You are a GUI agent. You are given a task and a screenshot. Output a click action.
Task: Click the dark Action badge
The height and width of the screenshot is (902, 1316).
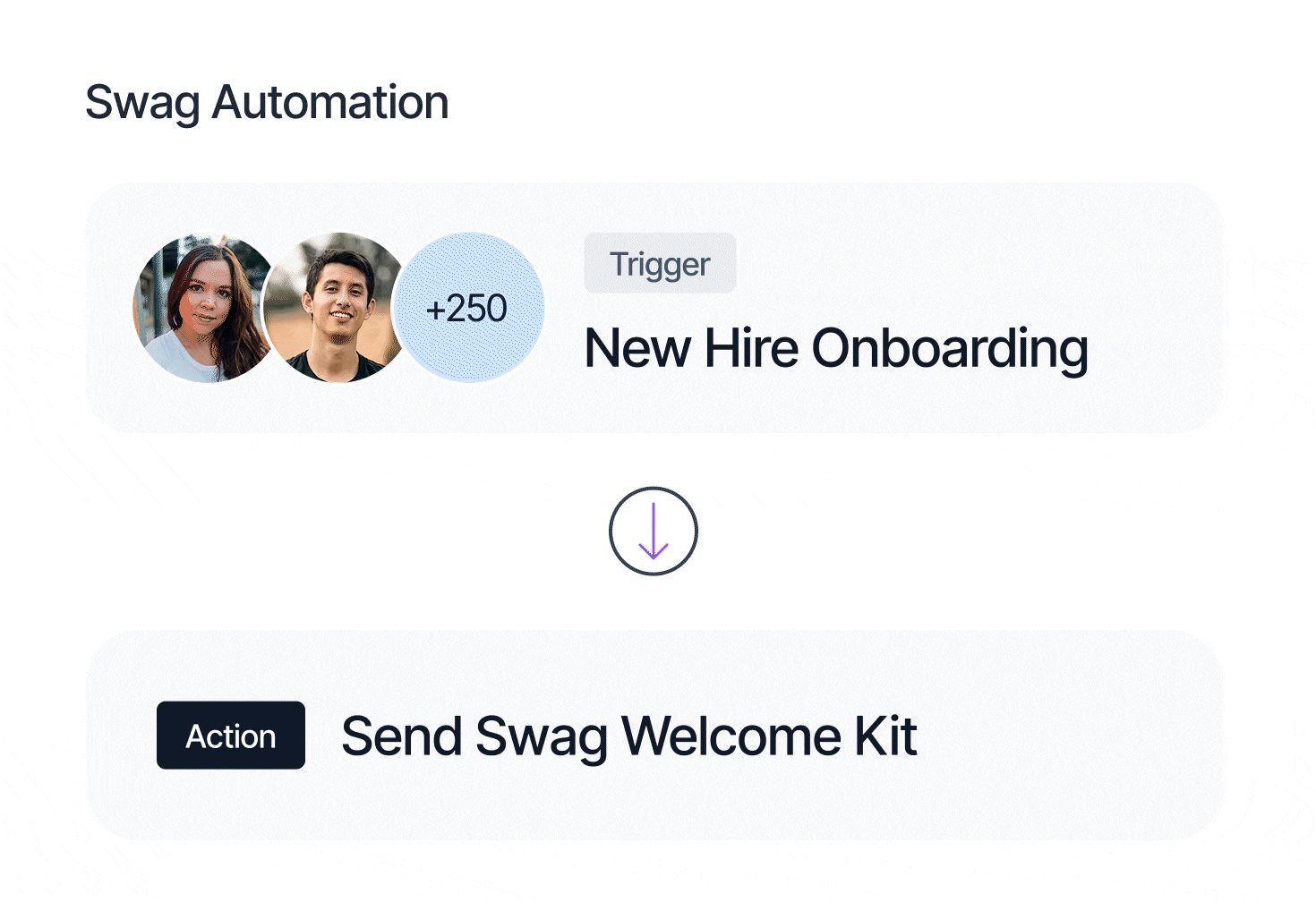click(x=231, y=736)
